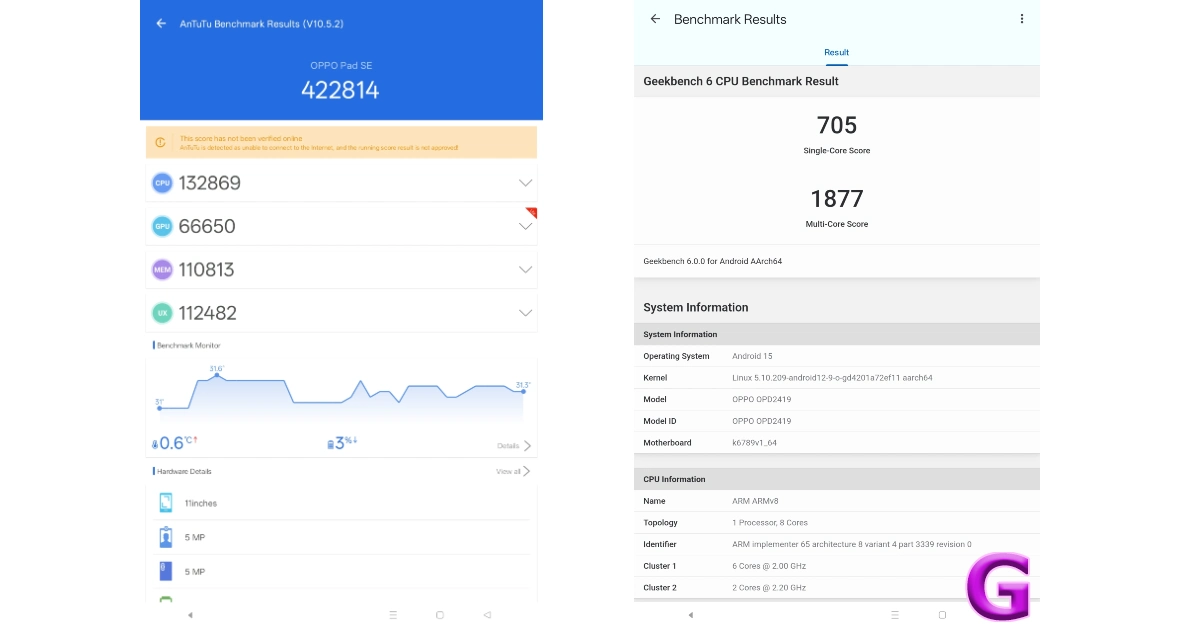1200x628 pixels.
Task: Click the Model row showing OPPO OPD2419
Action: tap(837, 399)
